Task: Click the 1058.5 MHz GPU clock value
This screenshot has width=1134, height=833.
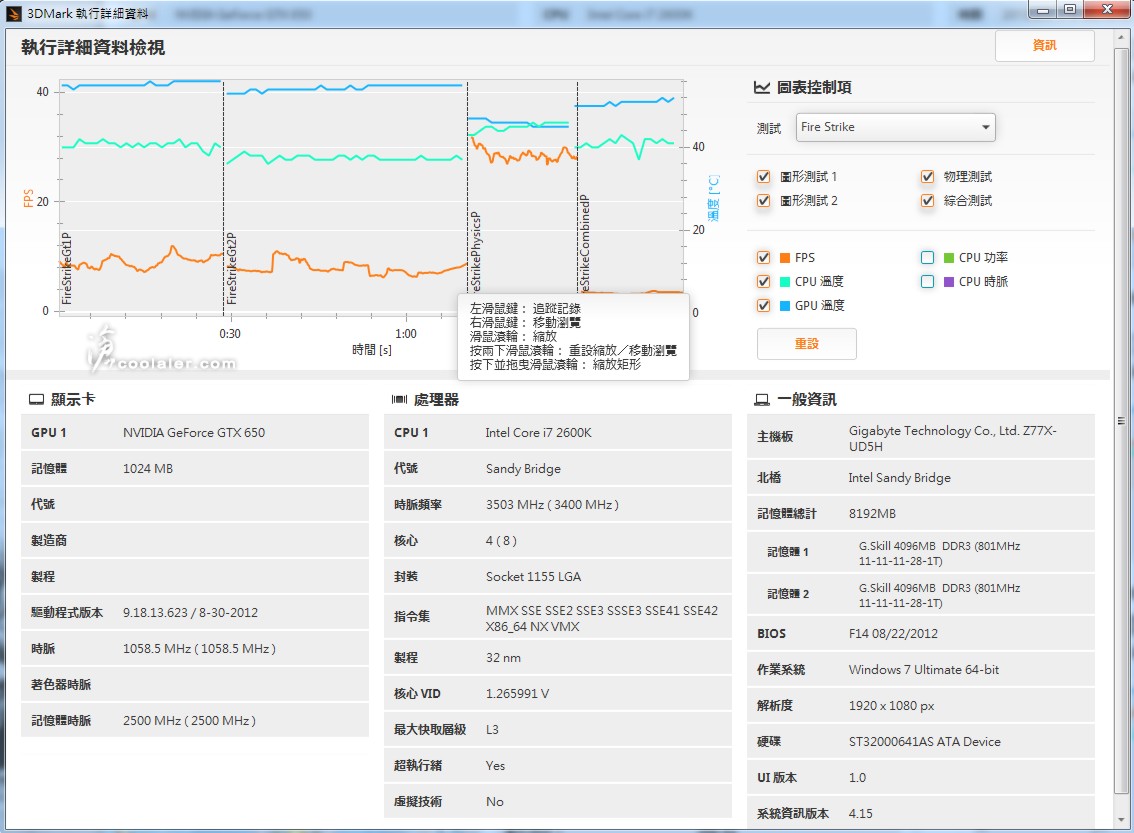Action: point(199,649)
